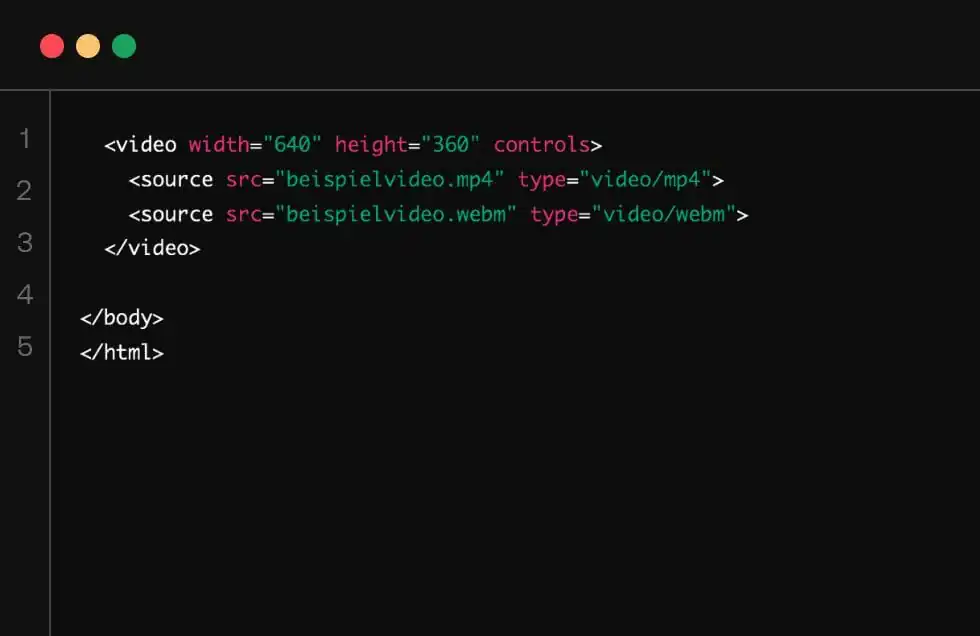Click the "640" width value
Viewport: 980px width, 636px height.
[292, 144]
